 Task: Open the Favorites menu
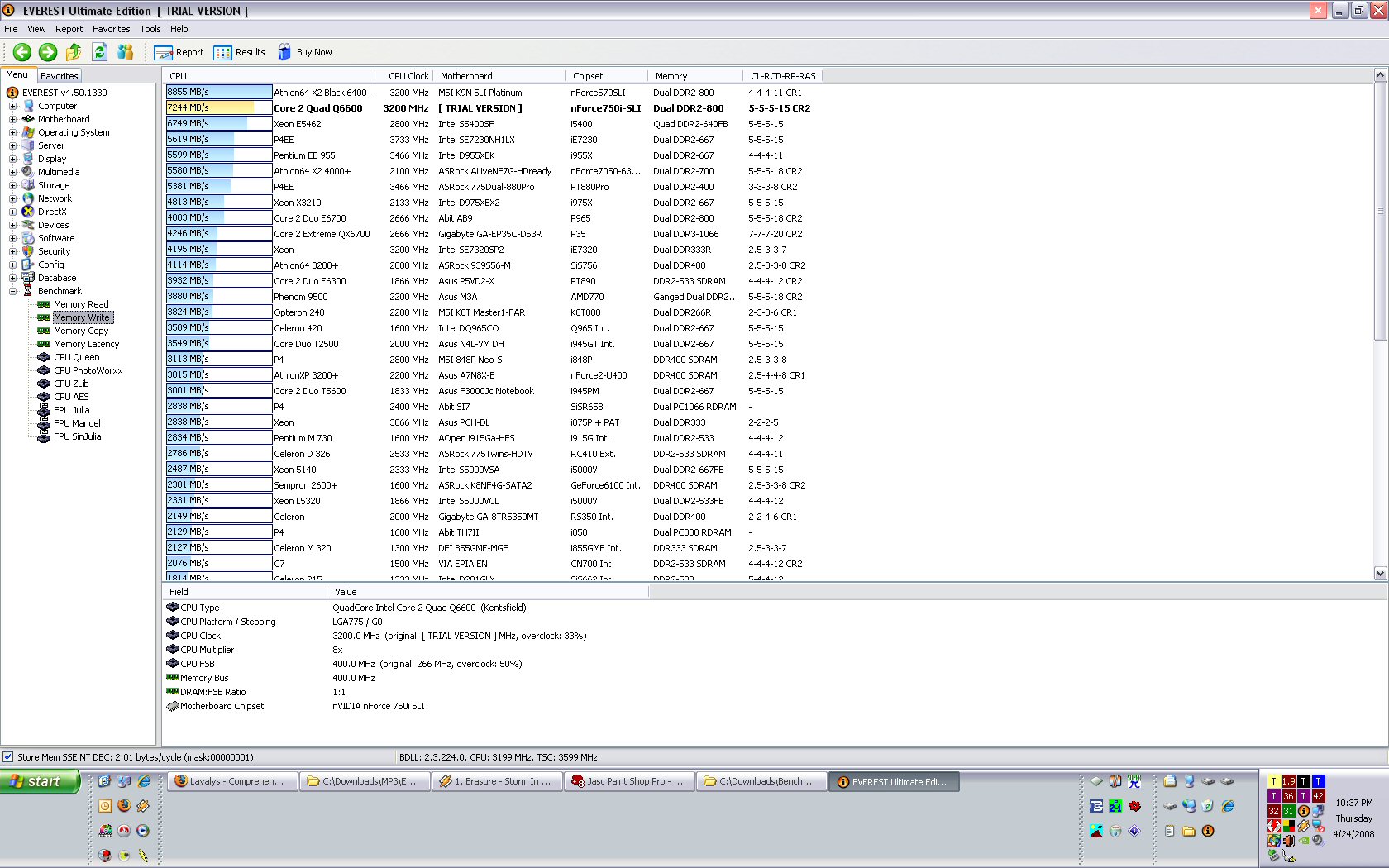tap(111, 29)
